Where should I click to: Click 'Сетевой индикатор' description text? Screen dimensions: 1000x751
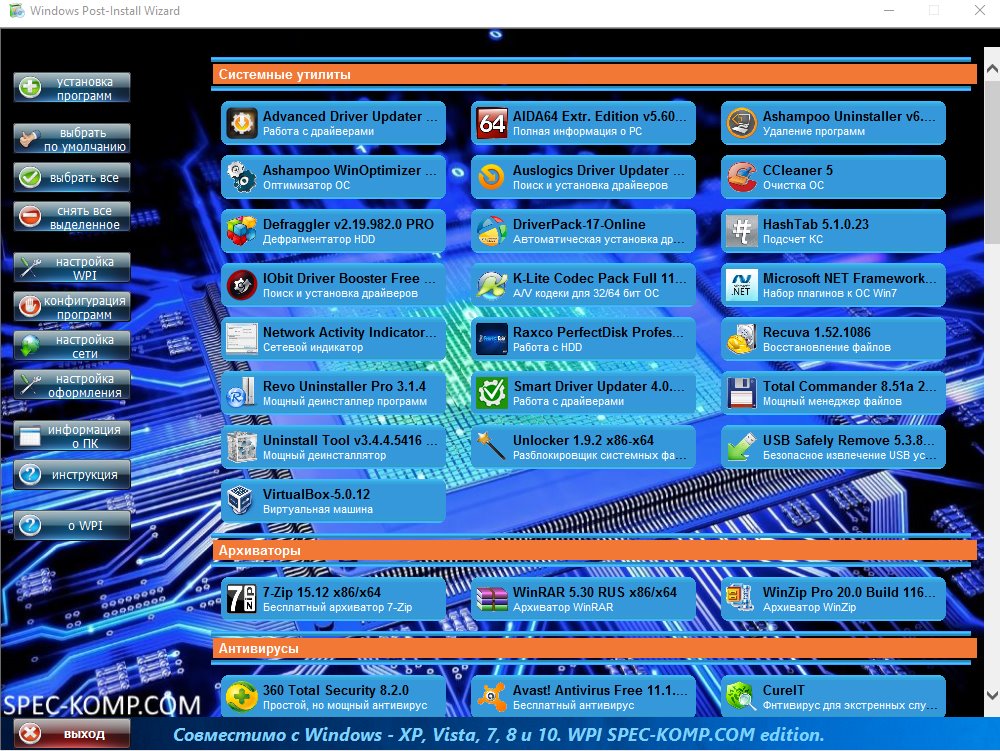click(x=312, y=347)
